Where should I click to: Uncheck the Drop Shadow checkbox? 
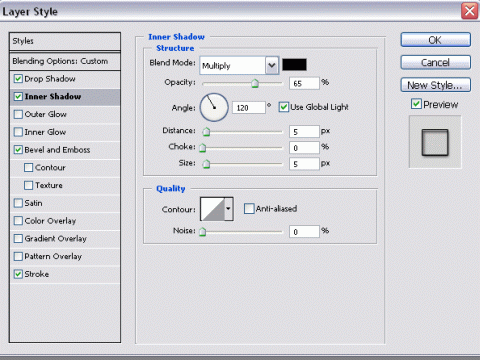pyautogui.click(x=18, y=79)
